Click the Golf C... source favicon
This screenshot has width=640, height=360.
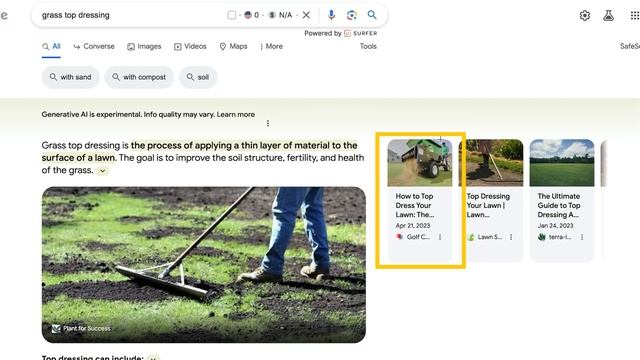click(400, 237)
